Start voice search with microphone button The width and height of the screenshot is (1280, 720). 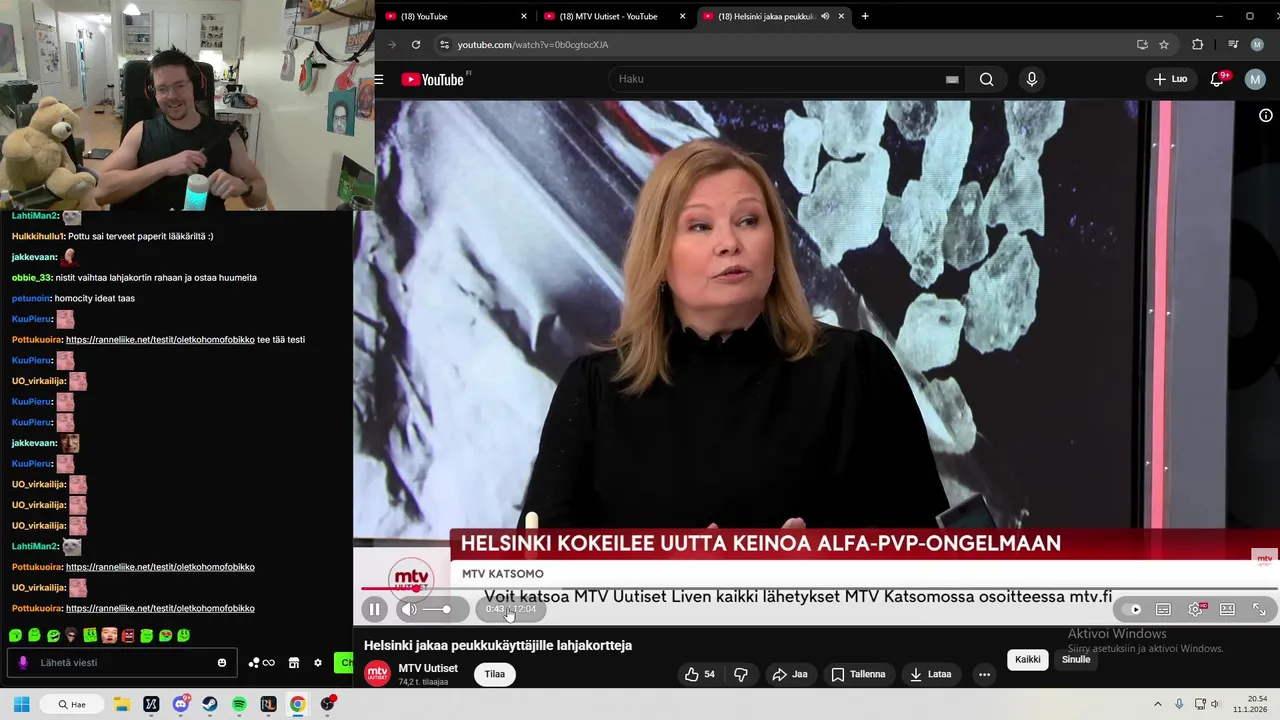[x=1031, y=79]
